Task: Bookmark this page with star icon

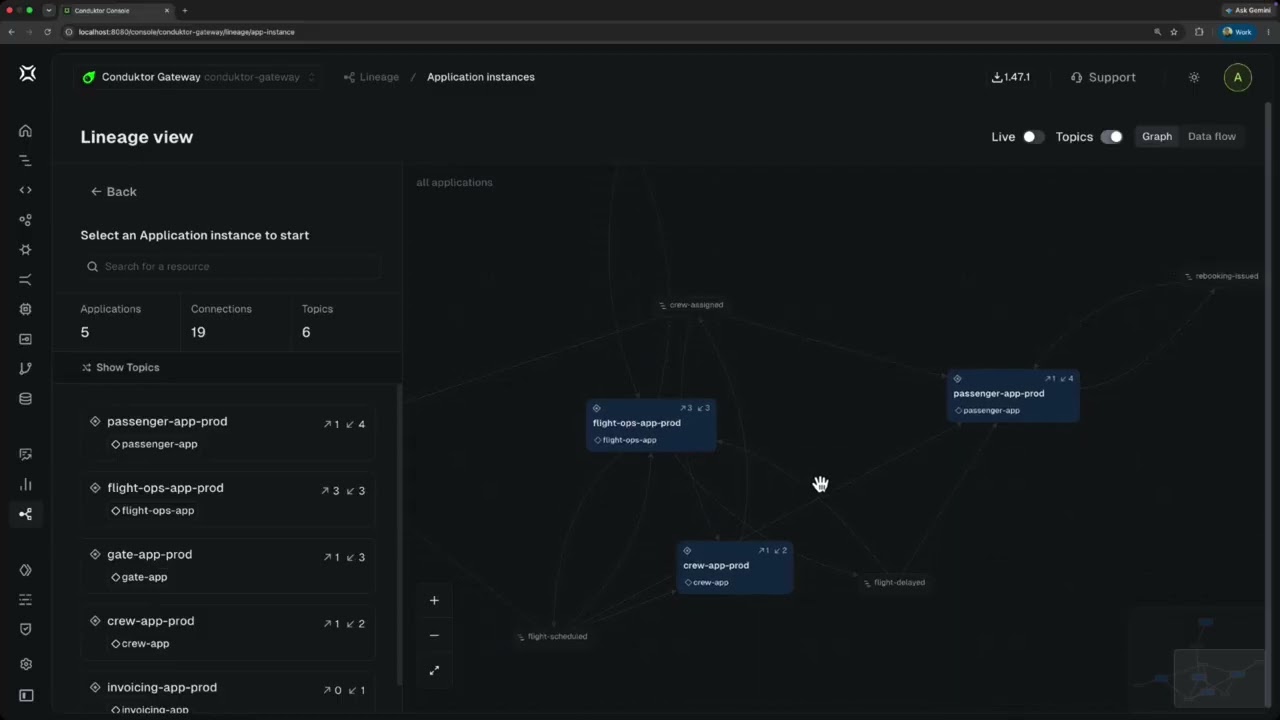Action: point(1174,32)
